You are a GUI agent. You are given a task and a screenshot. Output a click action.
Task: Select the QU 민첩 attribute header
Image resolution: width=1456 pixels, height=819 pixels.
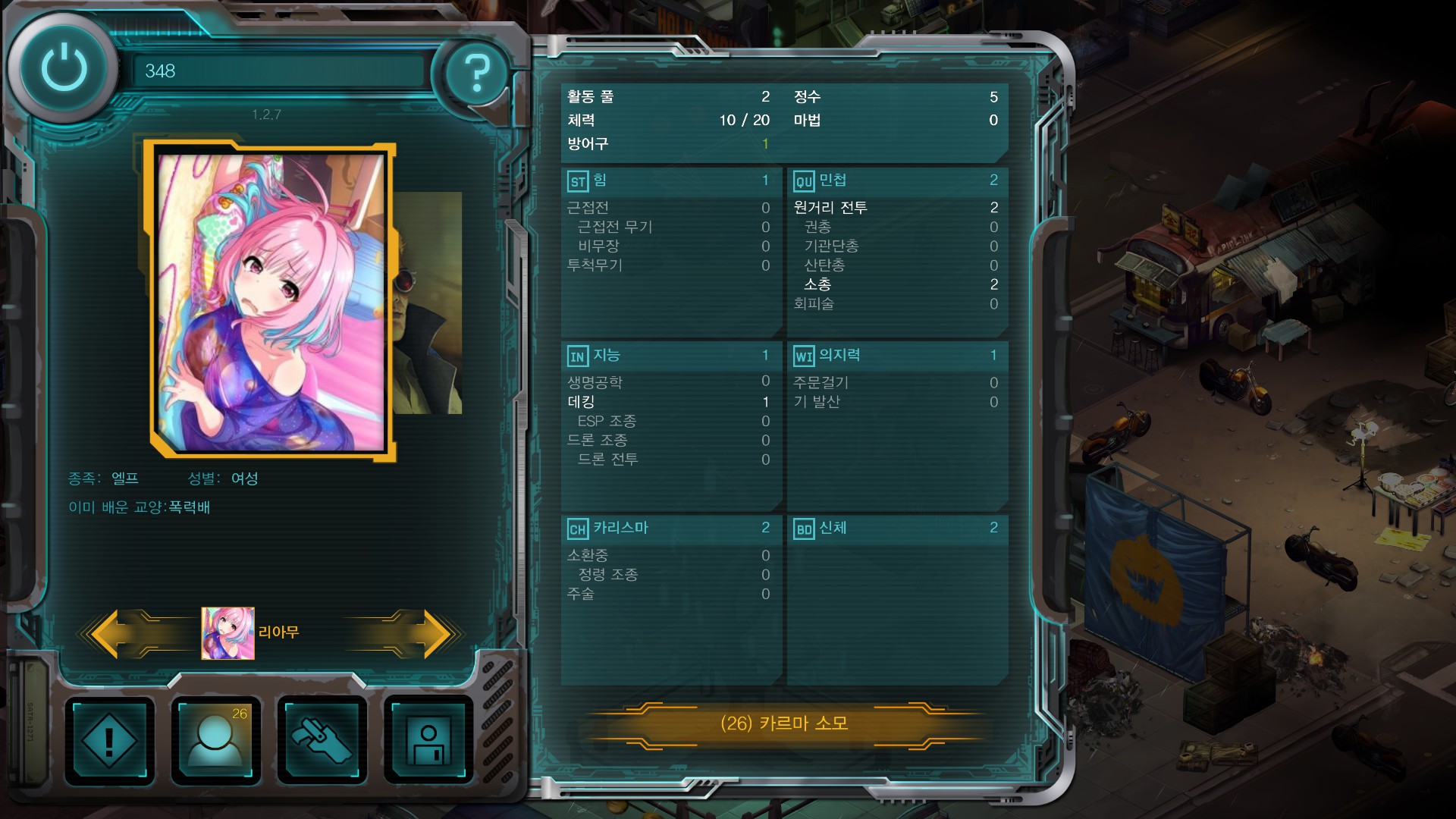[897, 180]
